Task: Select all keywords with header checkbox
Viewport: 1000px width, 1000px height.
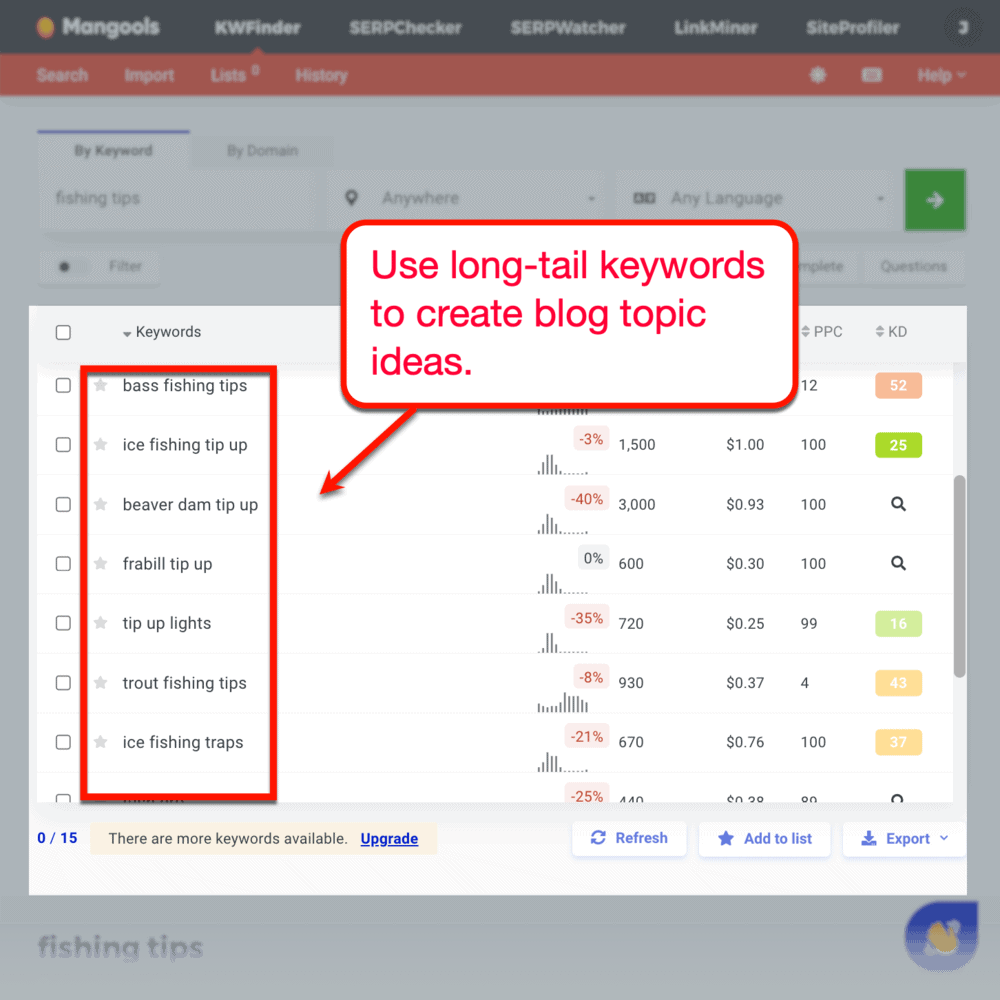Action: (x=63, y=332)
